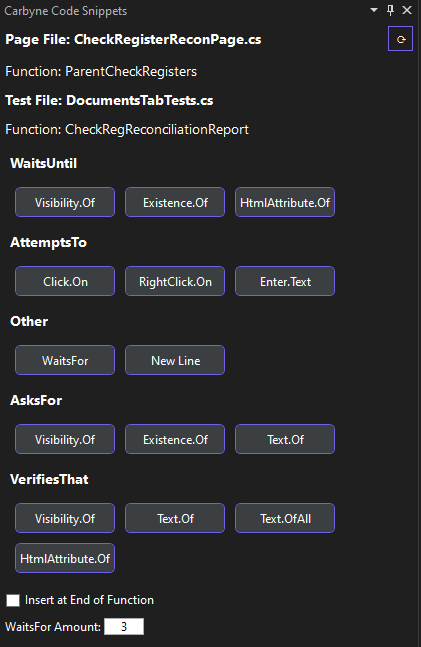
Task: Toggle the auto-hide pin icon
Action: [390, 10]
